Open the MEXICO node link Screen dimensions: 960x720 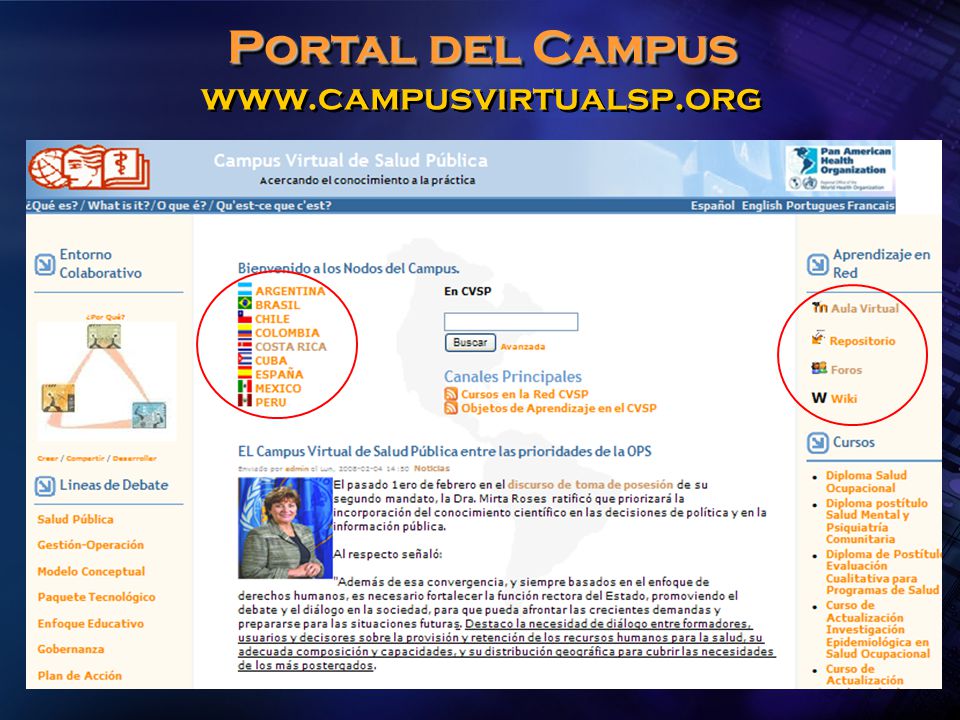click(278, 388)
